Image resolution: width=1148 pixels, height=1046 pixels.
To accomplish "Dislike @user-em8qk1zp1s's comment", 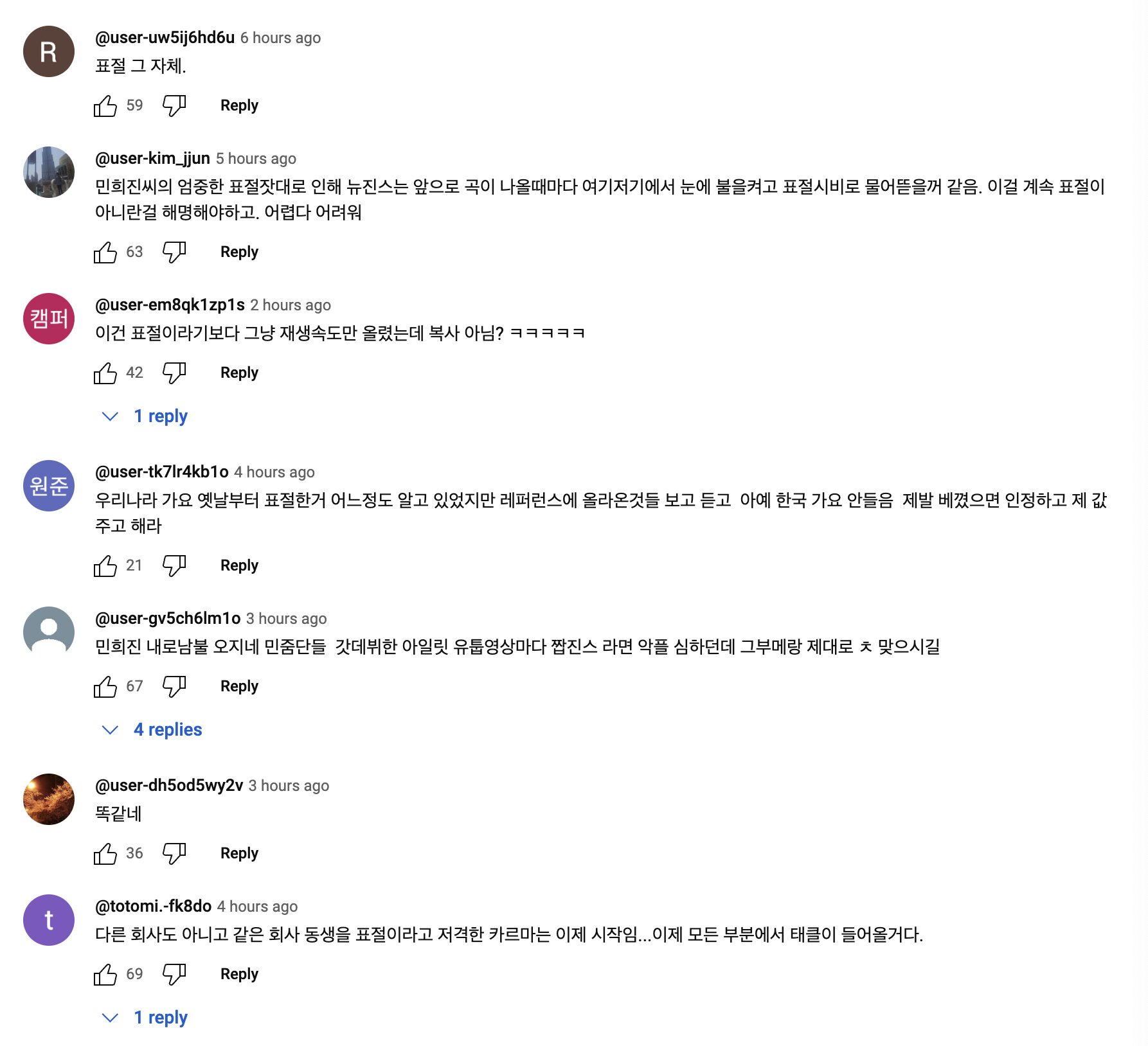I will 174,373.
